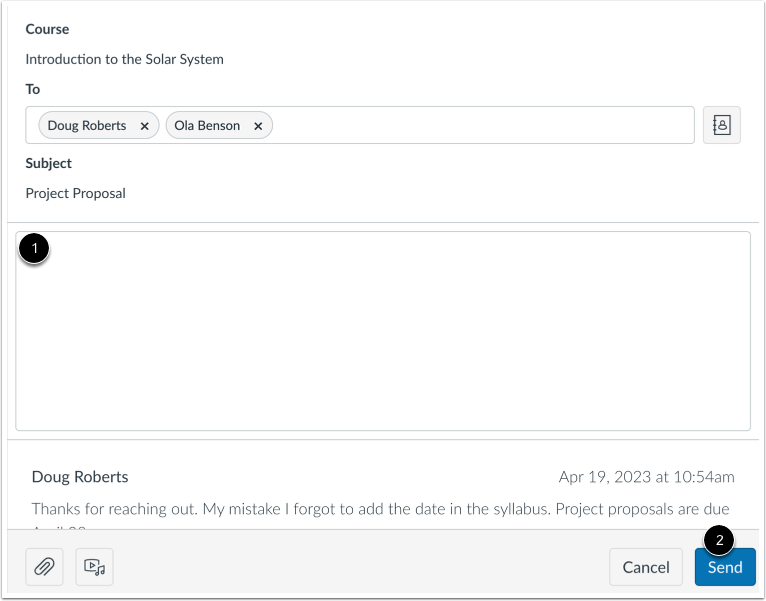
Task: Open the address book icon
Action: point(721,125)
